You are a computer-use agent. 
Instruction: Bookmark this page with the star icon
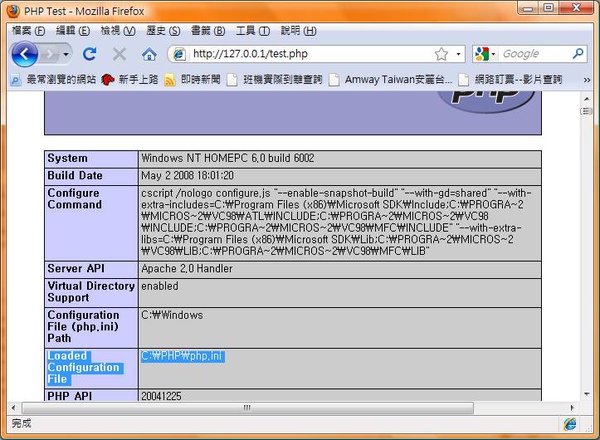click(441, 54)
